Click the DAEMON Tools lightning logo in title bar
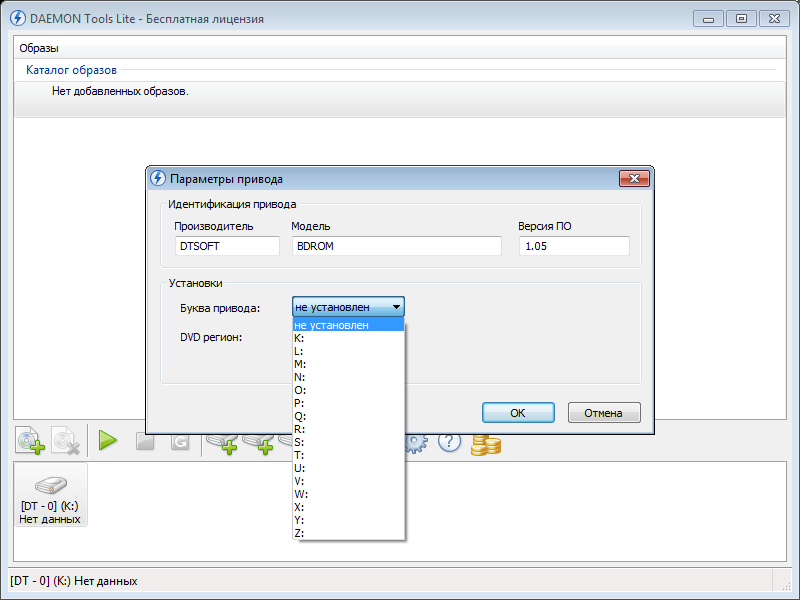 (18, 18)
